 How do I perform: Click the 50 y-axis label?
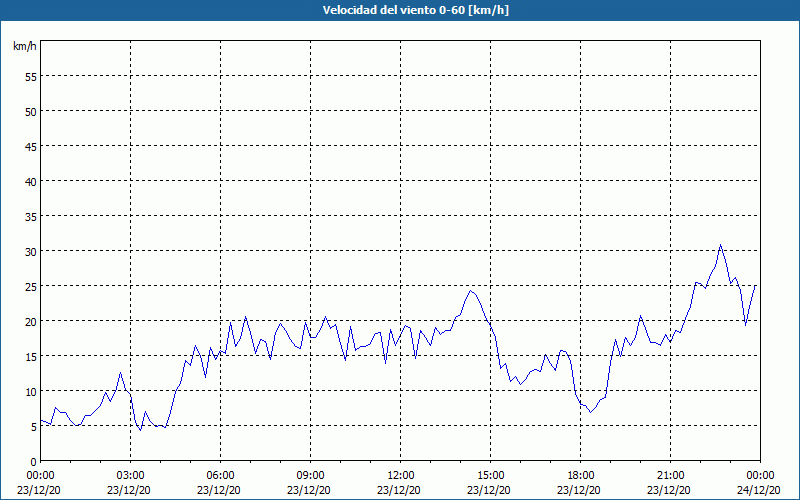click(x=31, y=111)
